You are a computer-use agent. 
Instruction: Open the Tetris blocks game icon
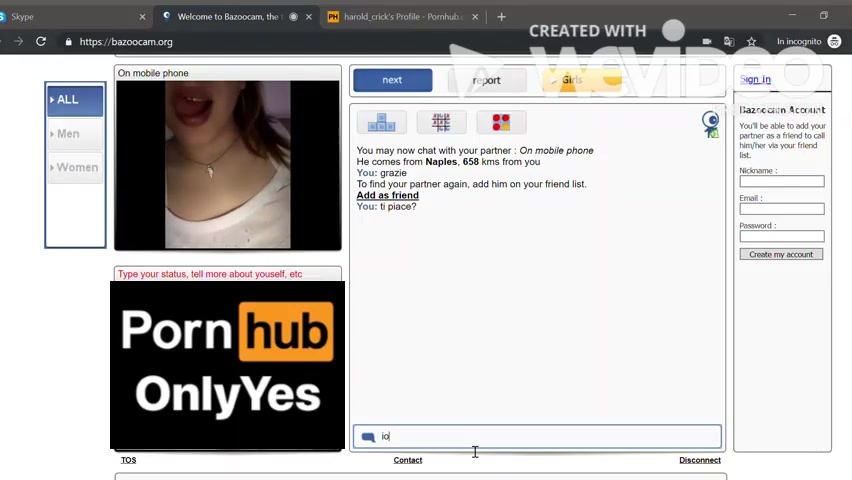[x=381, y=122]
